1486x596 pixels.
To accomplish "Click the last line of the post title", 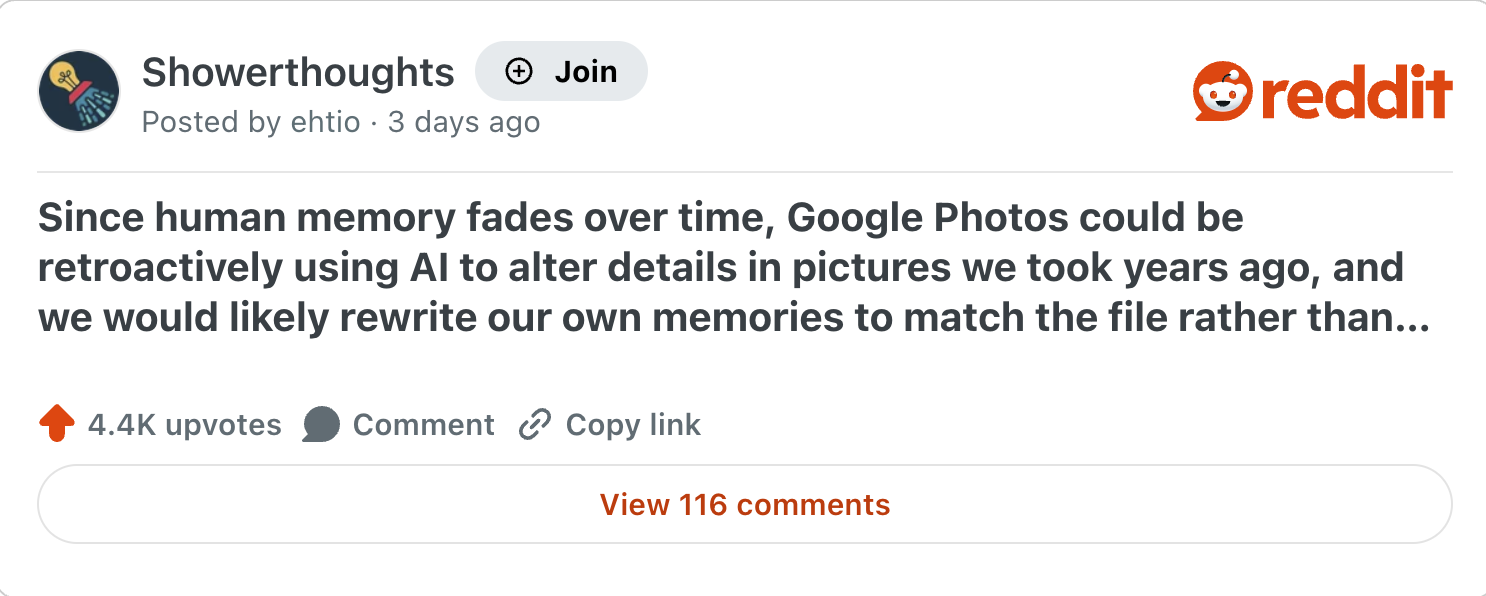I will coord(700,319).
